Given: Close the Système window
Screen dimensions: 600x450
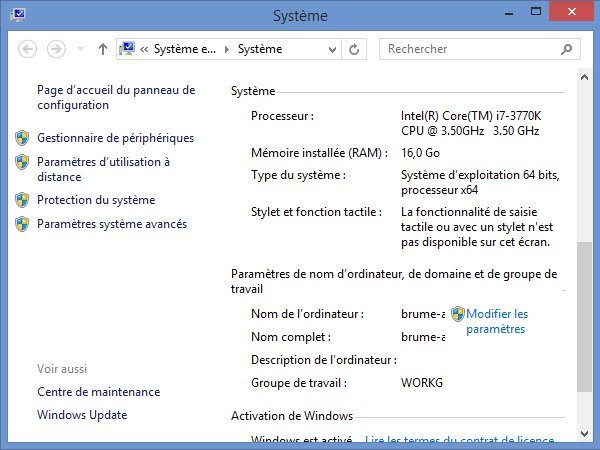Looking at the screenshot, I should click(572, 11).
